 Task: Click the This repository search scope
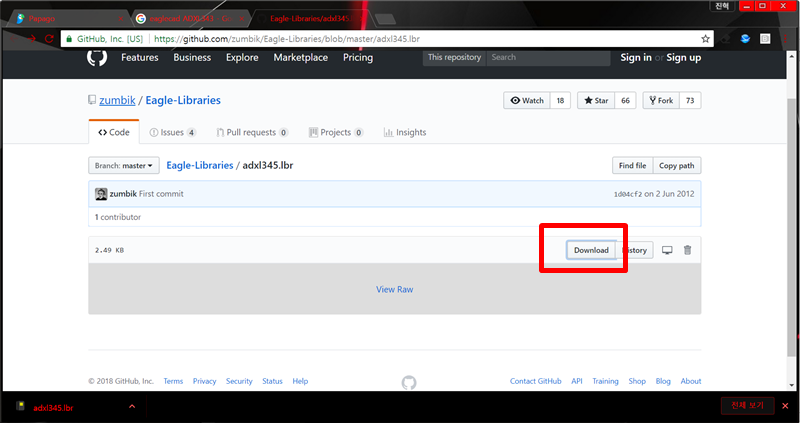click(454, 57)
